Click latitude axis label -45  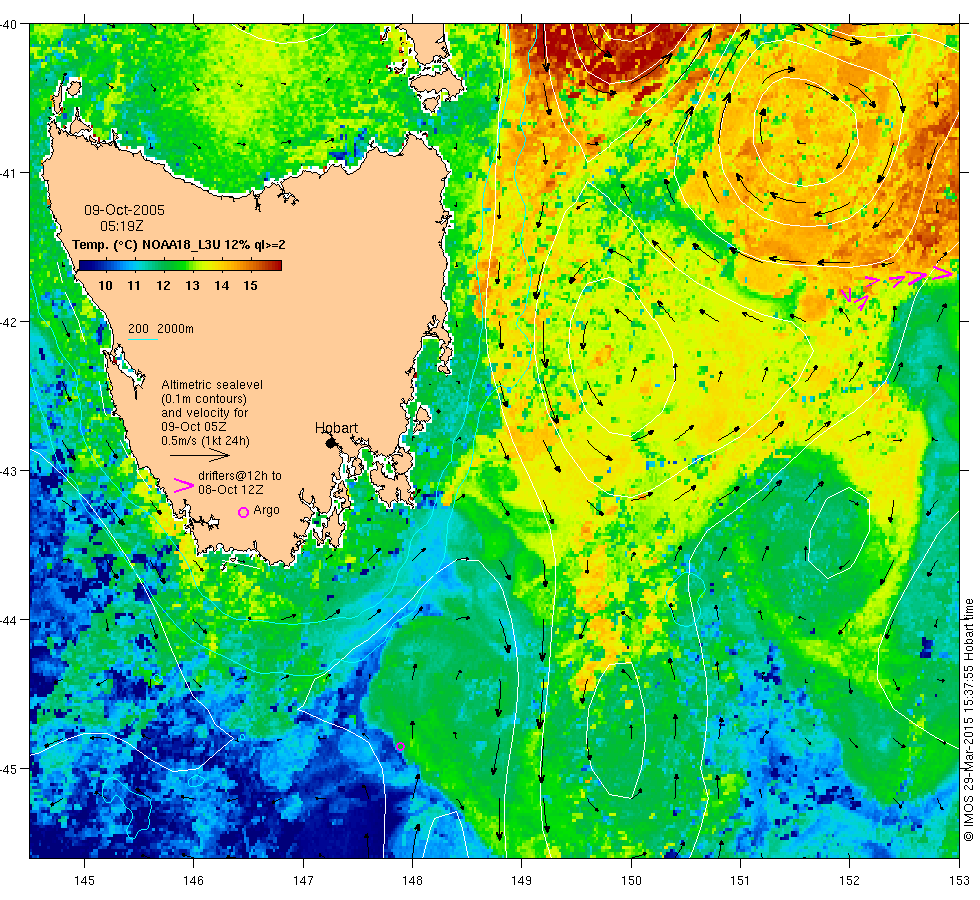pos(9,768)
